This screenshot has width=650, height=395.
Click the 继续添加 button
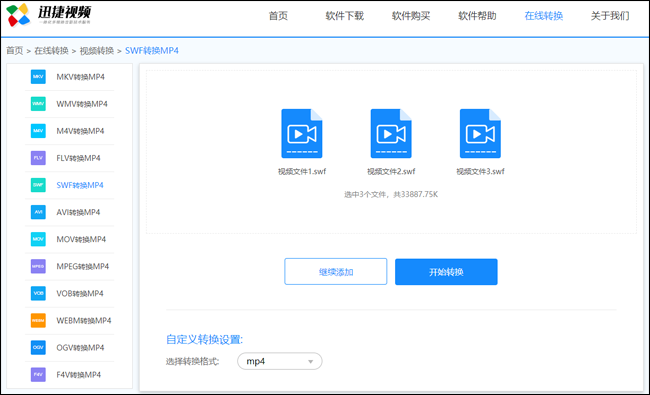click(x=336, y=272)
